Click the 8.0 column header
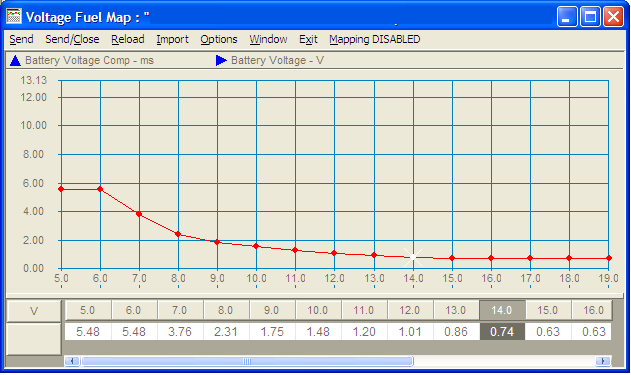This screenshot has width=631, height=375. pos(226,310)
